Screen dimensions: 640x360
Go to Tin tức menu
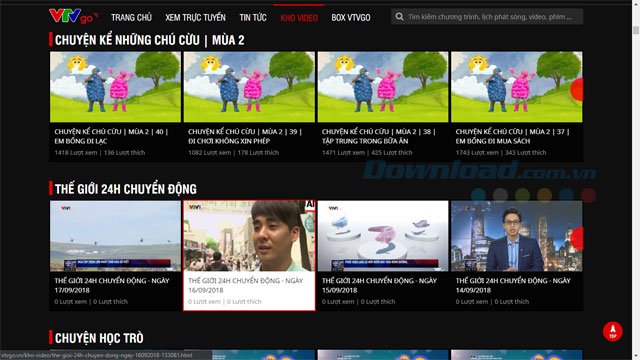click(x=253, y=18)
